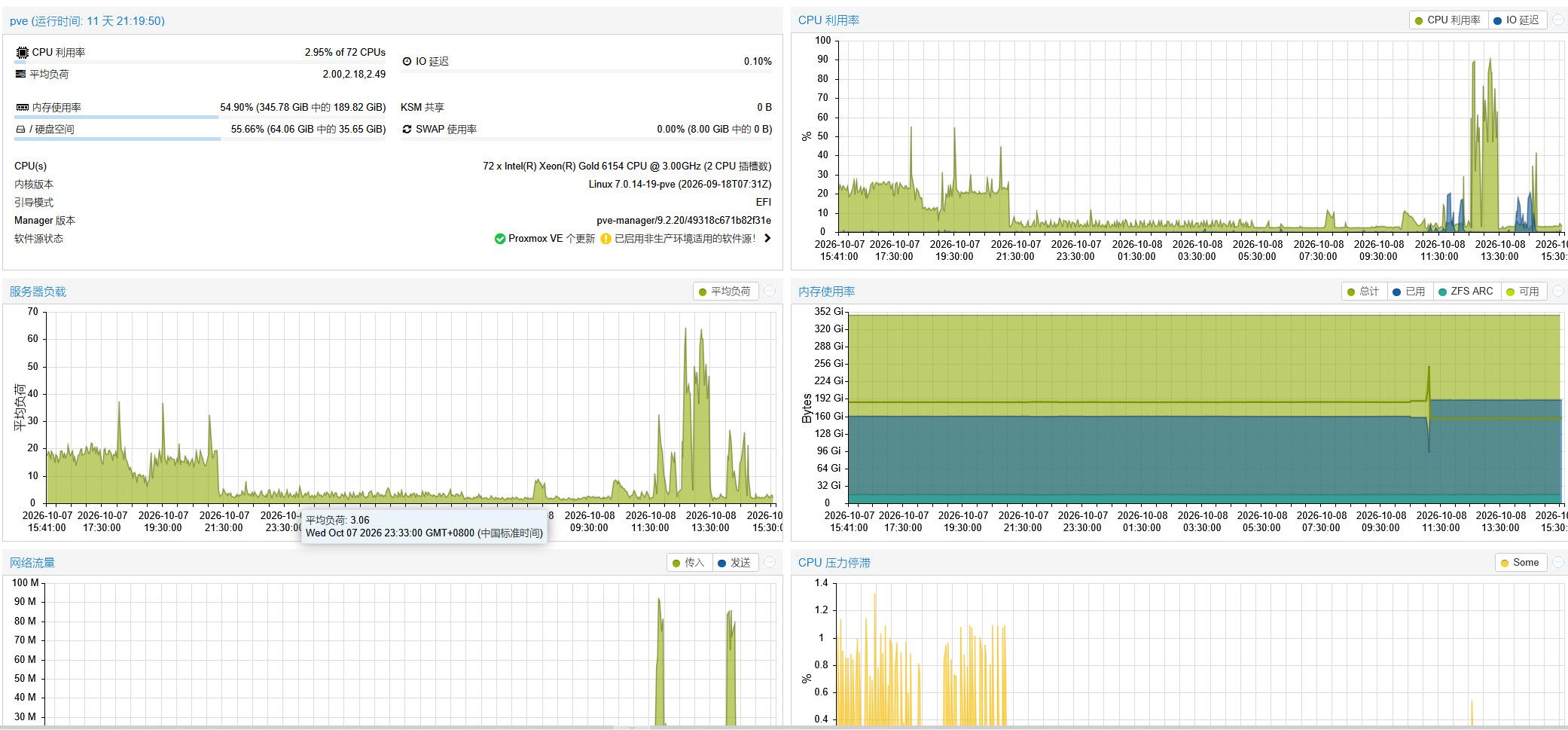Click the EFI boot mode value

pyautogui.click(x=764, y=202)
